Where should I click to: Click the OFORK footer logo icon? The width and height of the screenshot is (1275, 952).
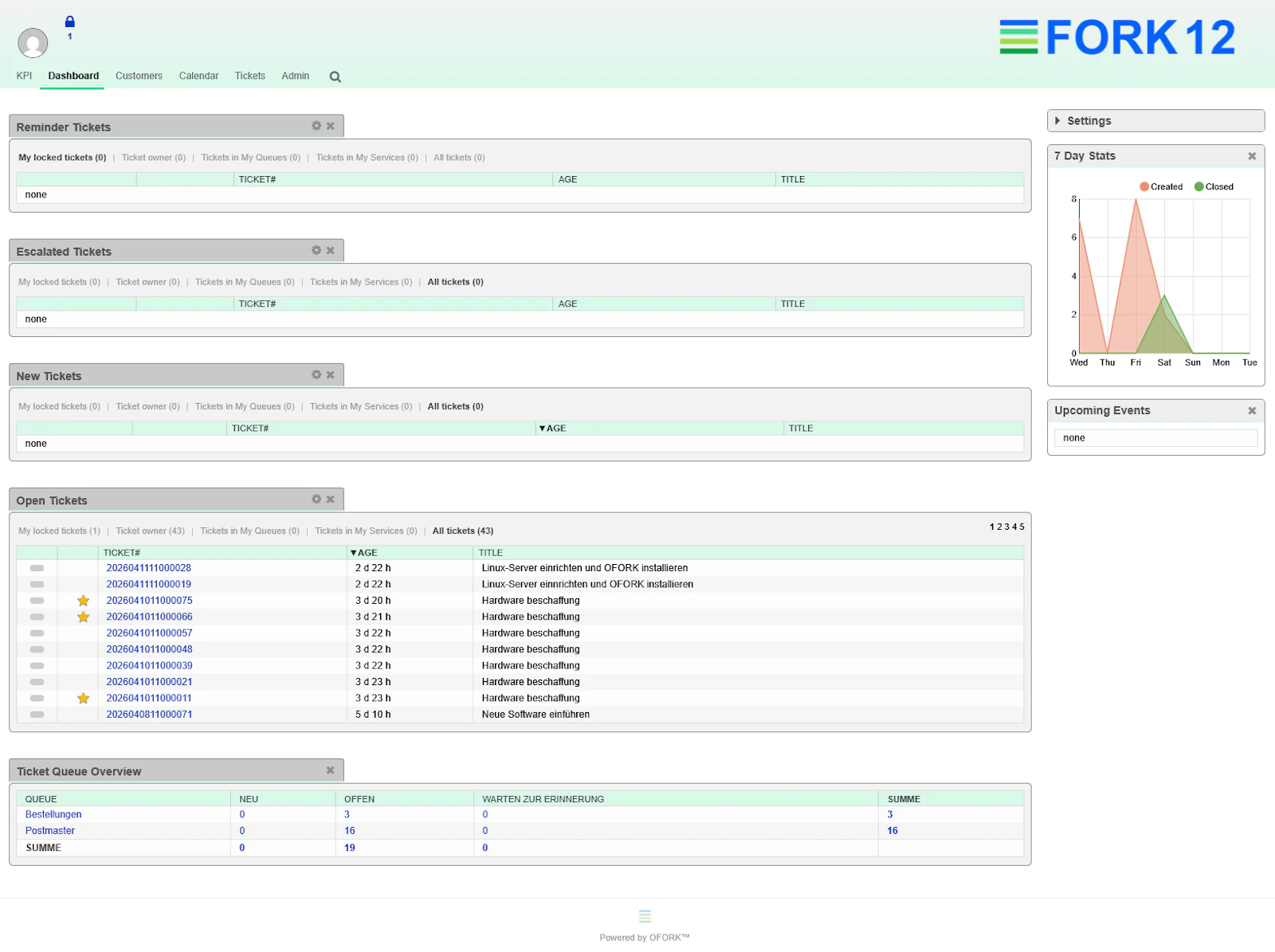pos(645,916)
